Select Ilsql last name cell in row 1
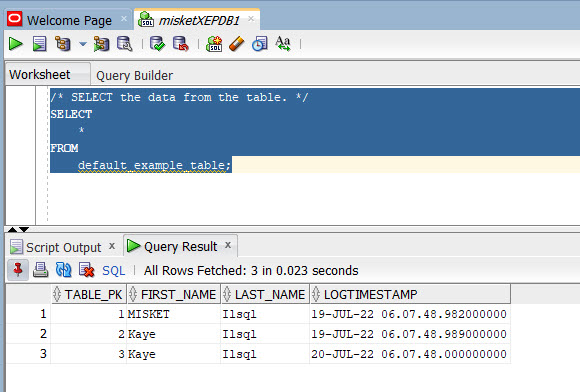 point(265,314)
